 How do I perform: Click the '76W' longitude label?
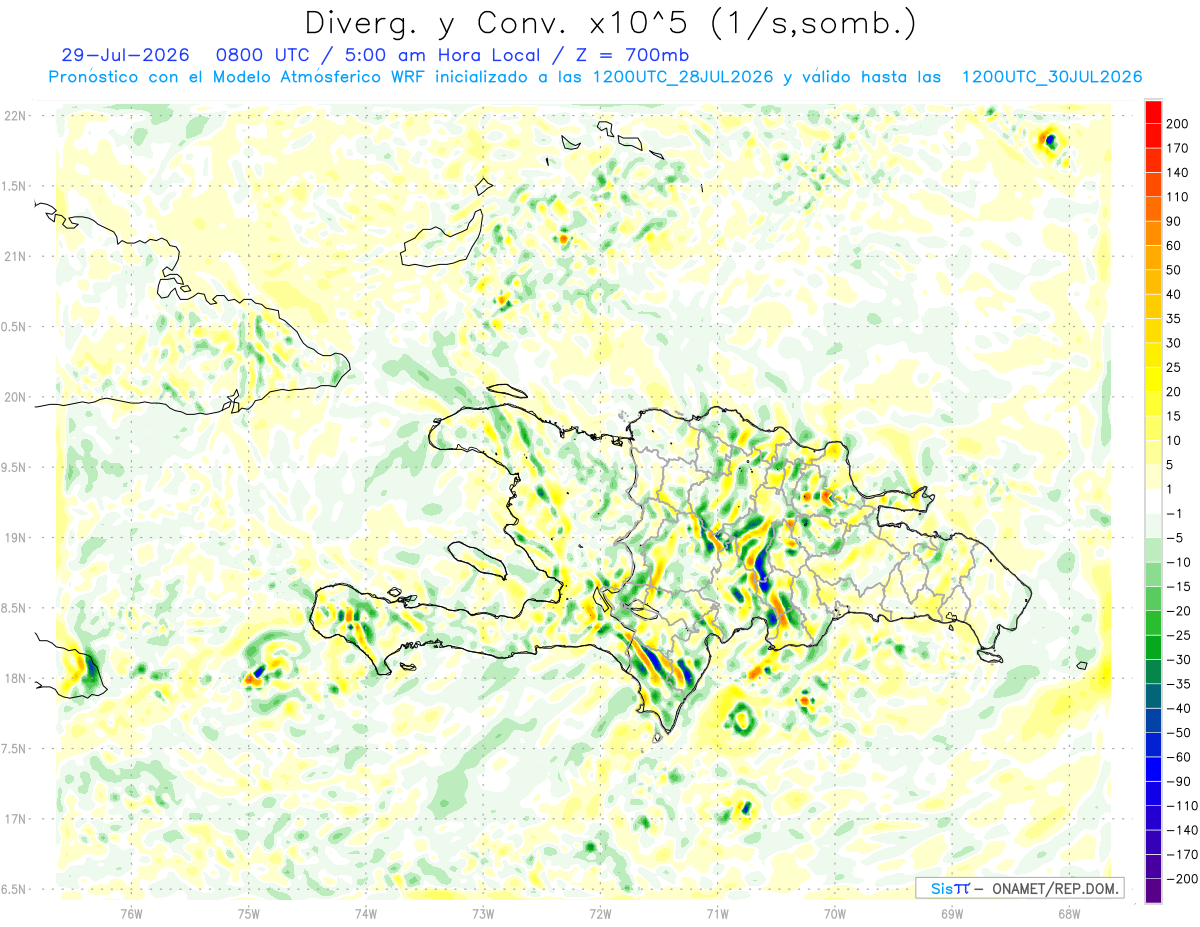[131, 912]
